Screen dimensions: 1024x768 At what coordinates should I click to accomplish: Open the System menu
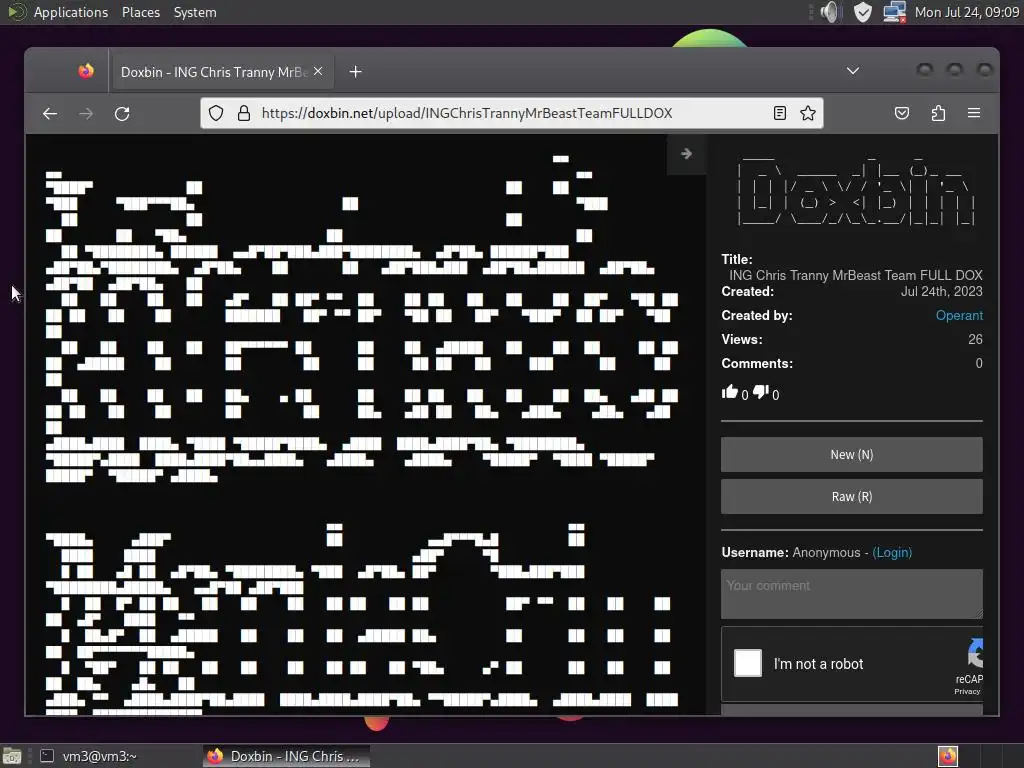point(195,12)
